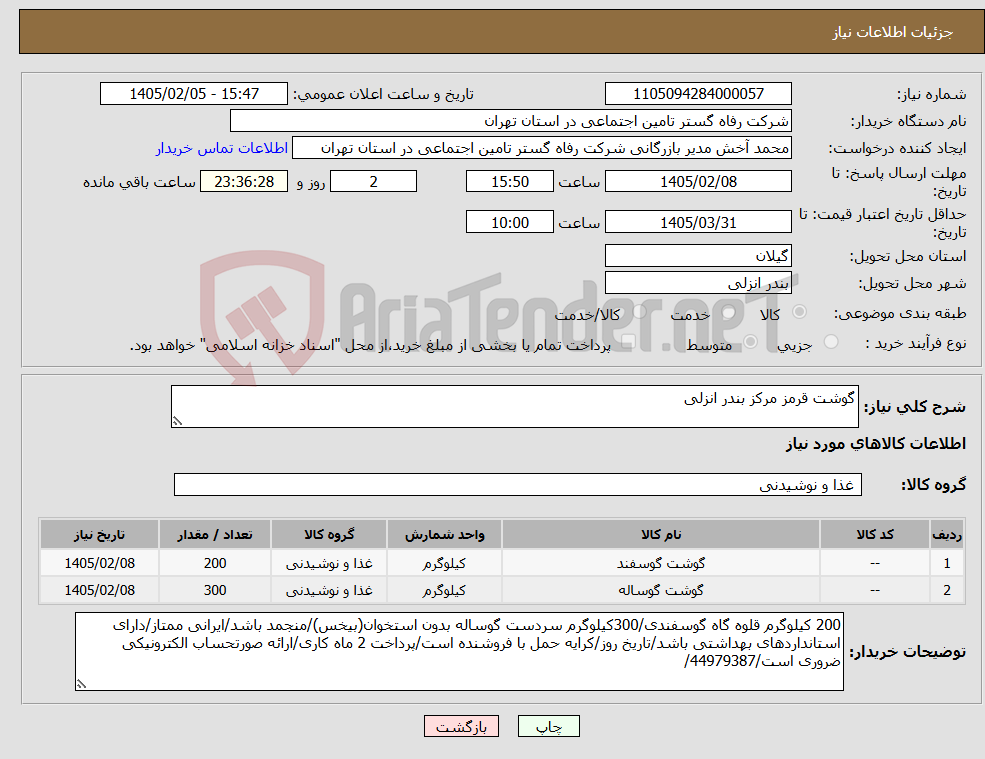Click request creator field محمد آخش
The width and height of the screenshot is (985, 759).
click(x=541, y=148)
